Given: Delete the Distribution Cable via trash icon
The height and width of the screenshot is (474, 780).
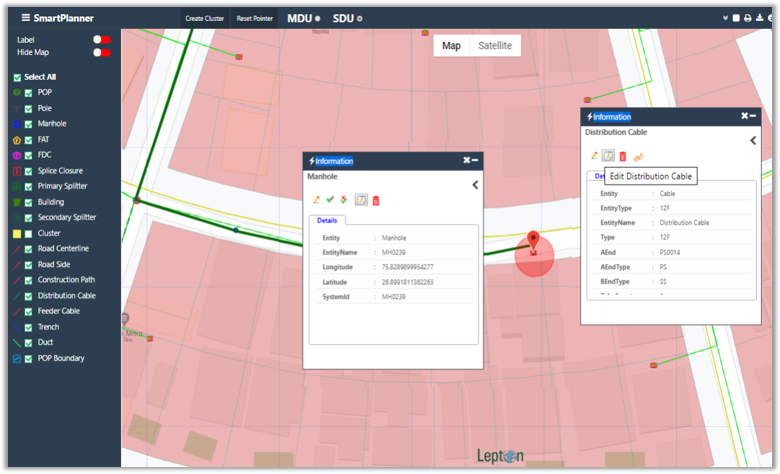Looking at the screenshot, I should click(623, 156).
